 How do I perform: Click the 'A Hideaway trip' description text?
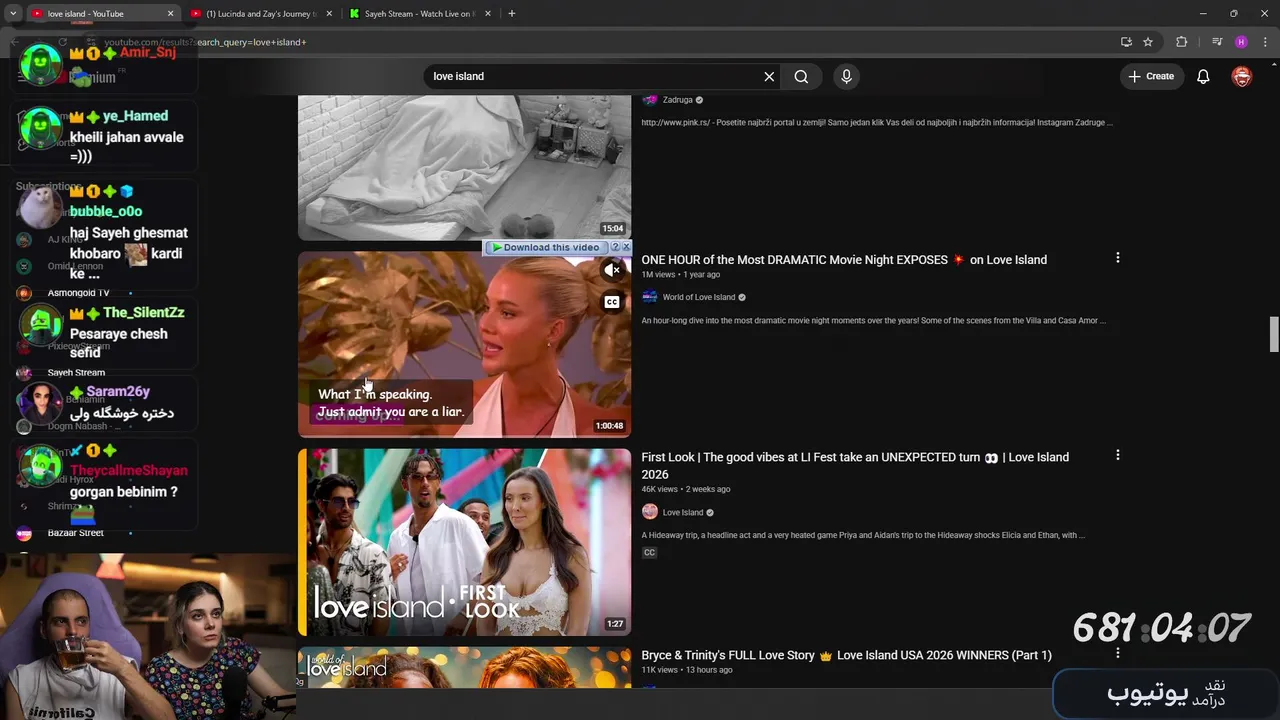tap(863, 535)
